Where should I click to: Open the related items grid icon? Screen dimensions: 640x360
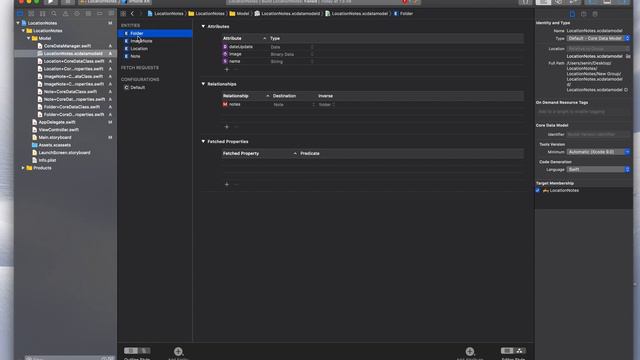(123, 13)
